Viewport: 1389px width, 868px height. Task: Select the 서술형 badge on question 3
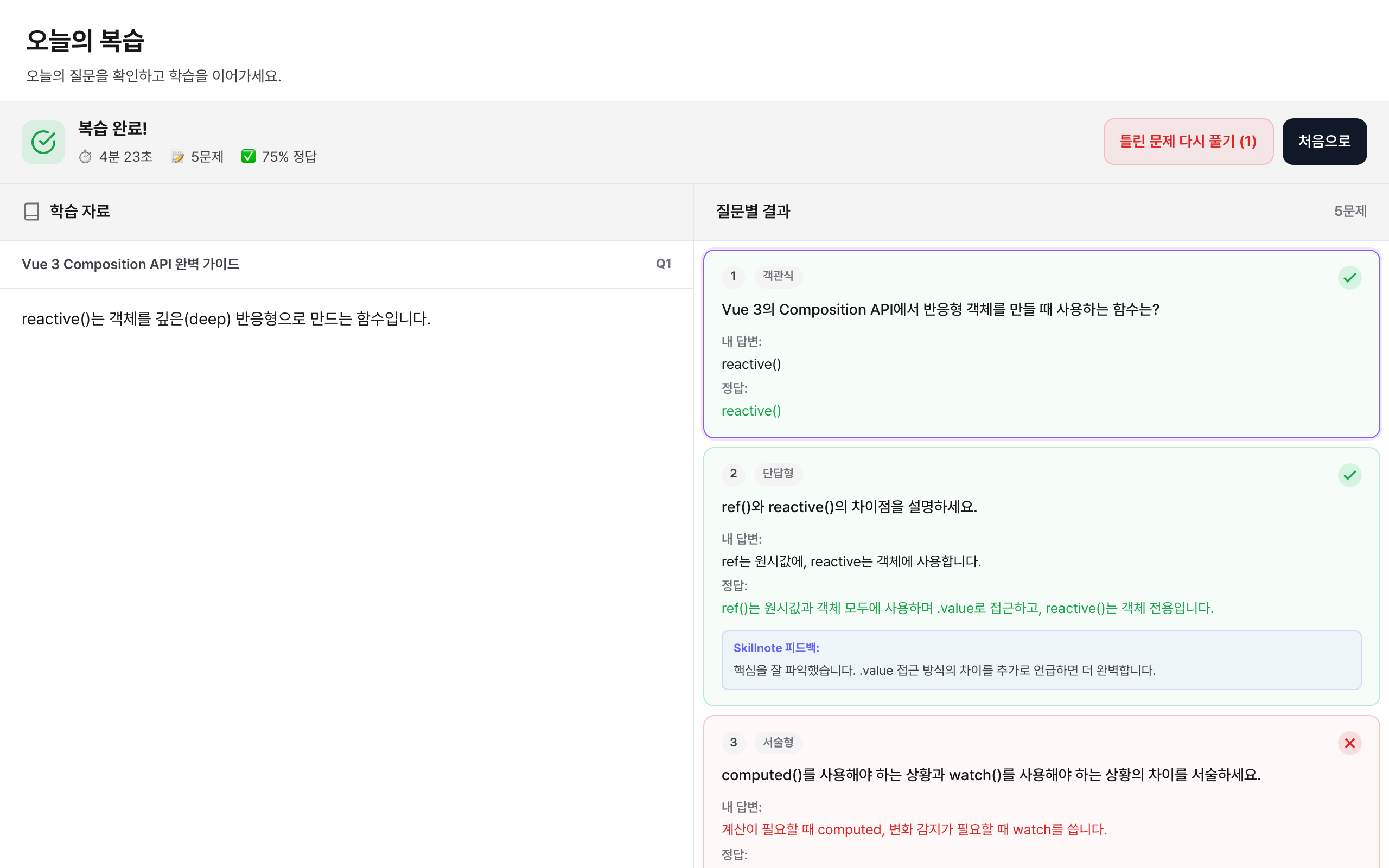[778, 742]
